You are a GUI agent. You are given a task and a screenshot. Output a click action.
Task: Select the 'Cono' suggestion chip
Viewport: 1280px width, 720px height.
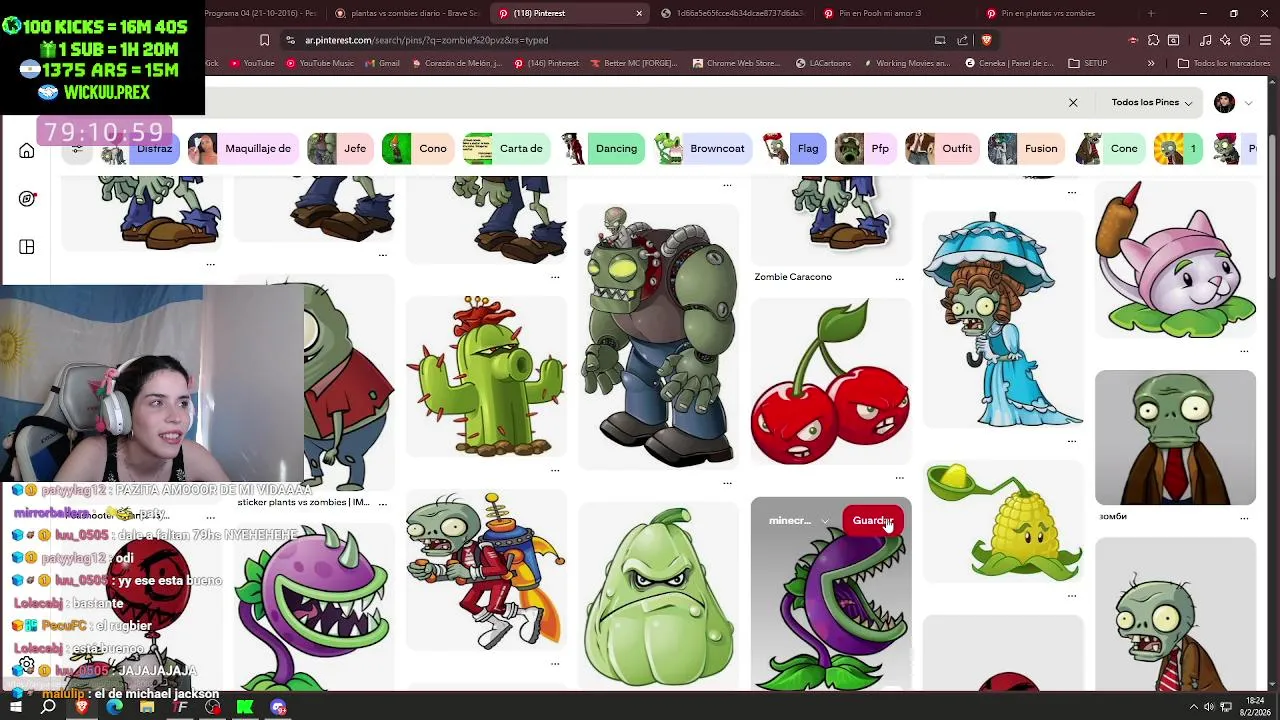tap(417, 148)
